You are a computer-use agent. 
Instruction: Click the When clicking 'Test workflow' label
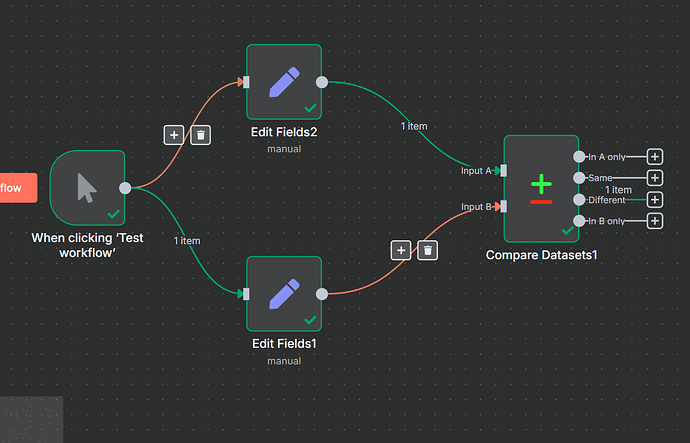point(87,245)
